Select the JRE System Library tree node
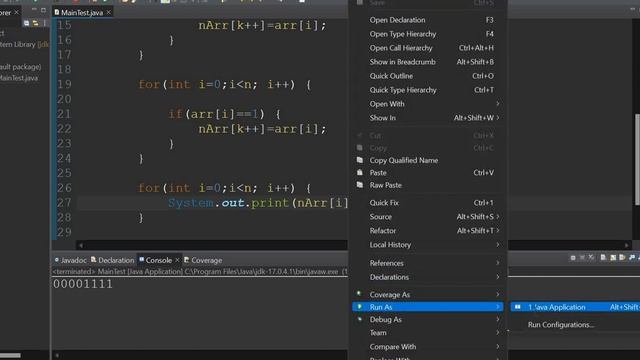 click(24, 44)
